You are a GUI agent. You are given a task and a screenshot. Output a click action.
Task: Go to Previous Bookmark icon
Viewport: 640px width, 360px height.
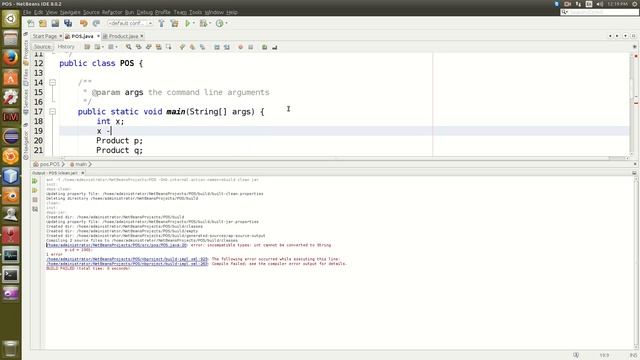click(x=182, y=47)
